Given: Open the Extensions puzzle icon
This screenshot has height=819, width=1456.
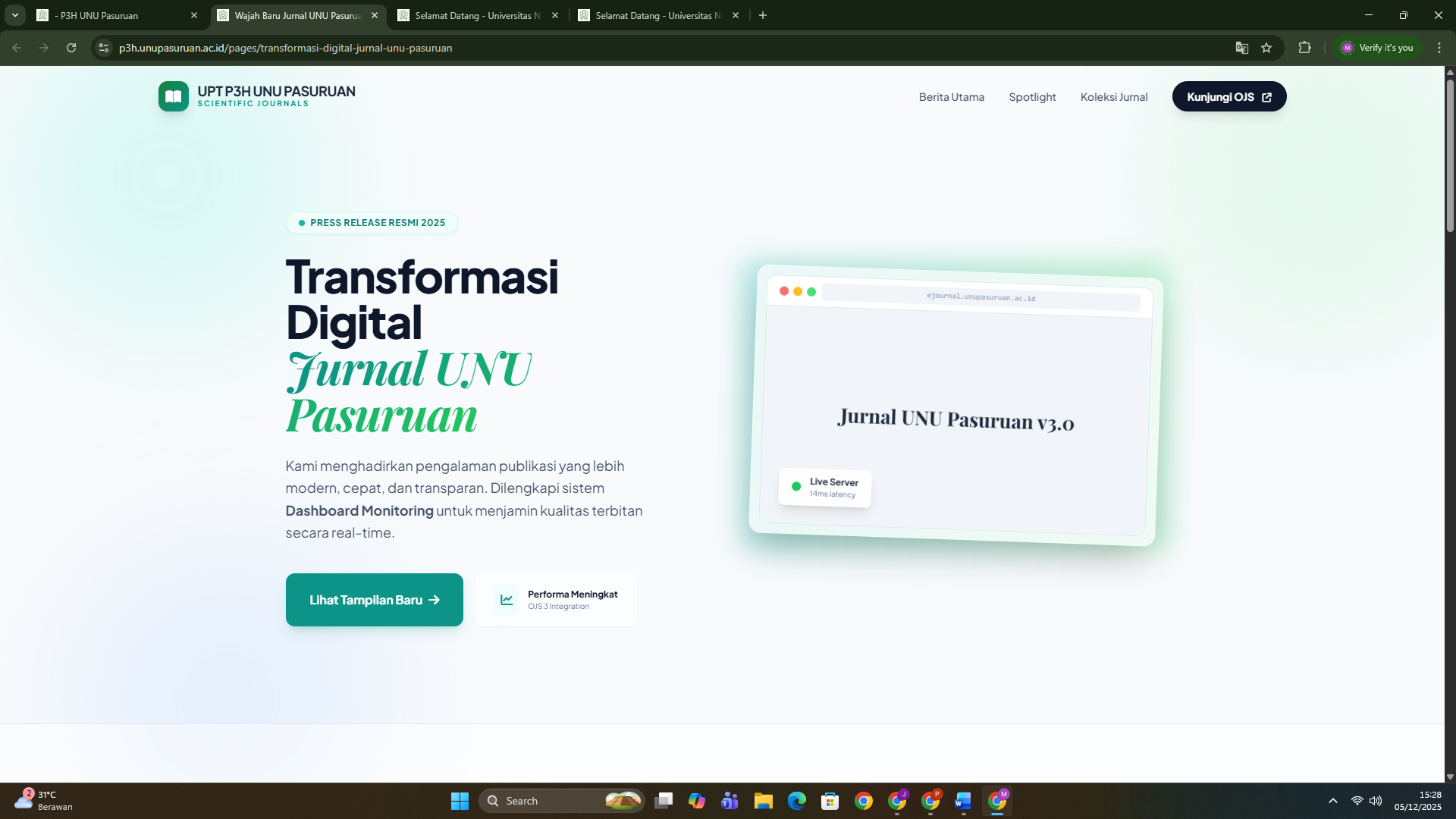Looking at the screenshot, I should 1304,48.
